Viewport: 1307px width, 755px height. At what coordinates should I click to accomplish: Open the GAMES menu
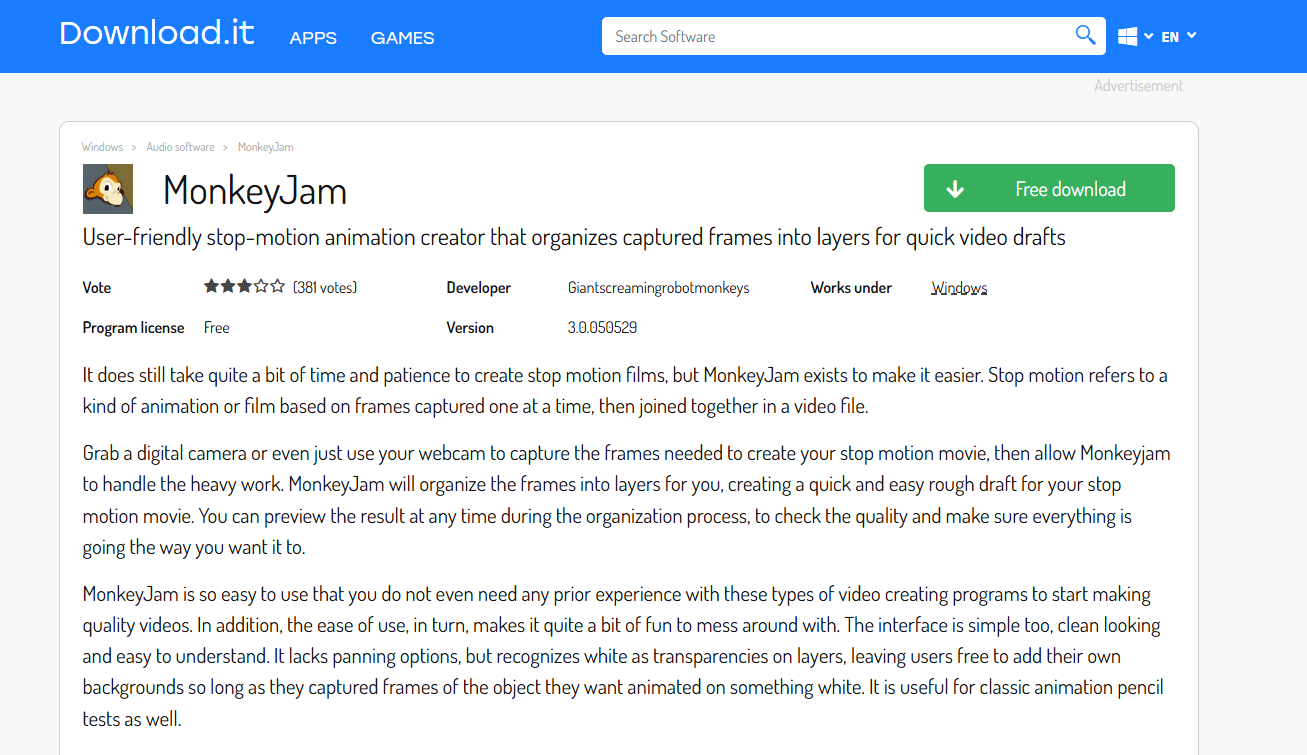coord(402,38)
